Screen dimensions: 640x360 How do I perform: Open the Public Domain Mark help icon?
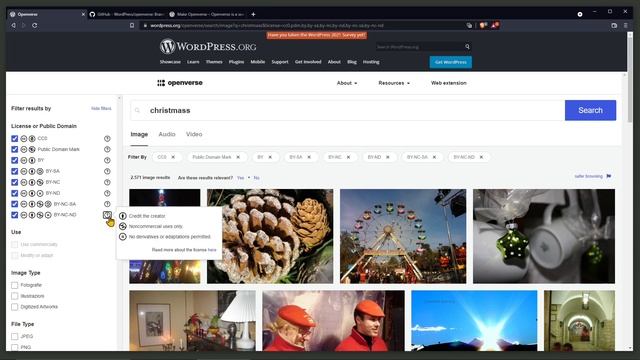[107, 149]
